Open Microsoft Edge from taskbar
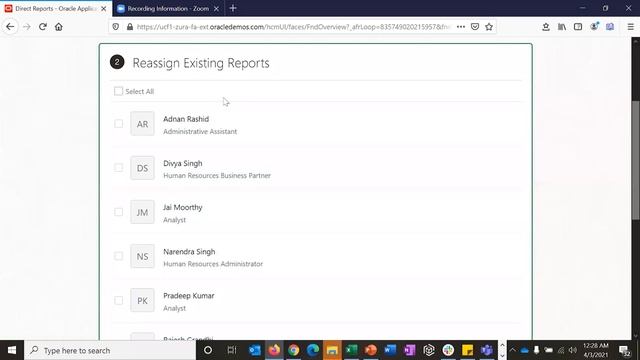640x360 pixels. coord(313,350)
